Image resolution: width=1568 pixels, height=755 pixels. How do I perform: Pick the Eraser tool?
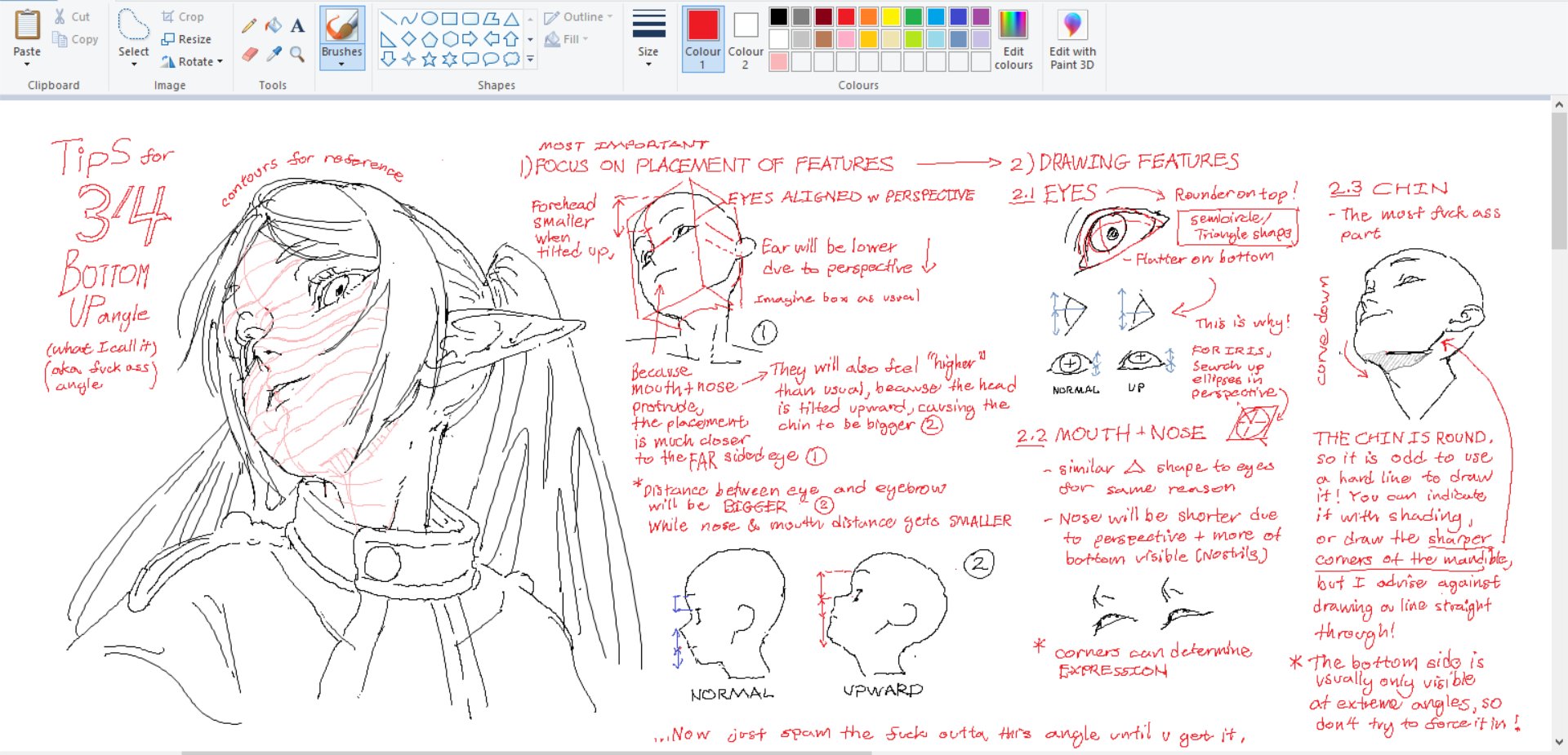(x=249, y=54)
